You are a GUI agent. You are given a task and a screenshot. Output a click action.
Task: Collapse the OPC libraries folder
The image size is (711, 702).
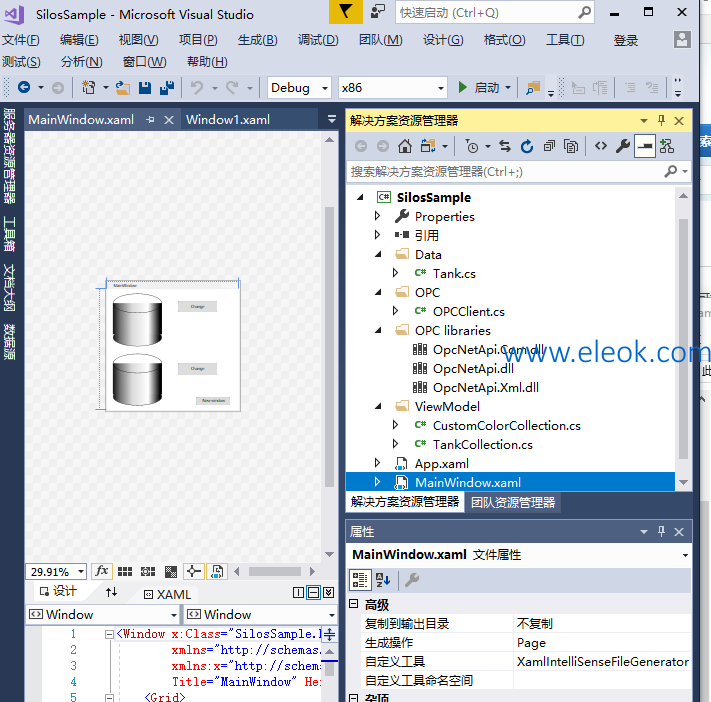pos(378,330)
